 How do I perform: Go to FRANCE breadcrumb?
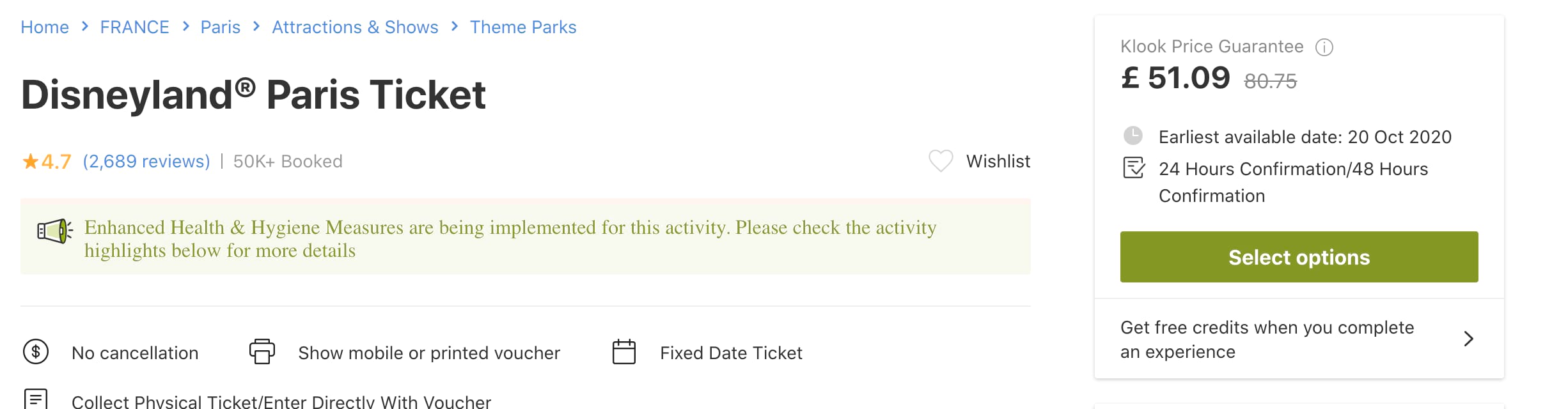tap(135, 27)
